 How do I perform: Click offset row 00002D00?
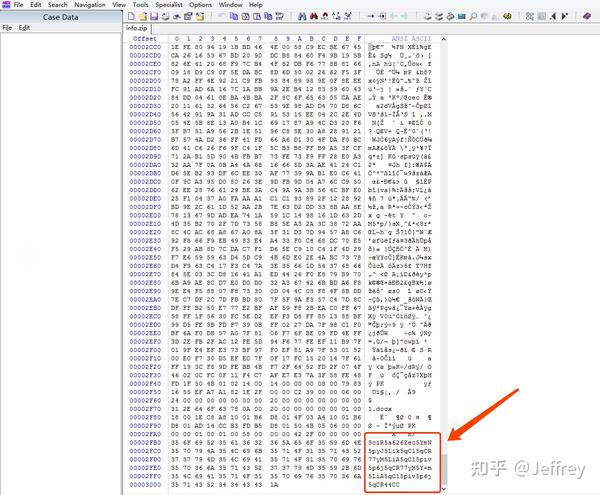point(145,81)
